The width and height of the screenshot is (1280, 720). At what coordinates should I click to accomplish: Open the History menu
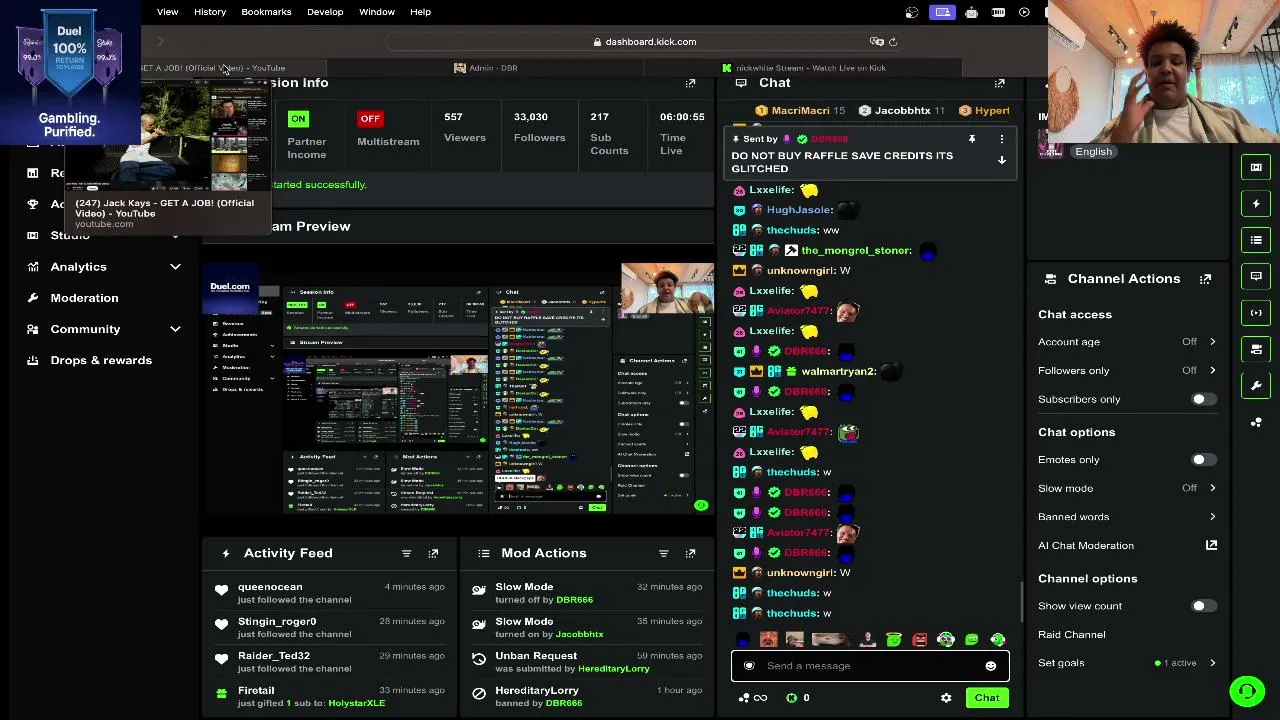(210, 12)
